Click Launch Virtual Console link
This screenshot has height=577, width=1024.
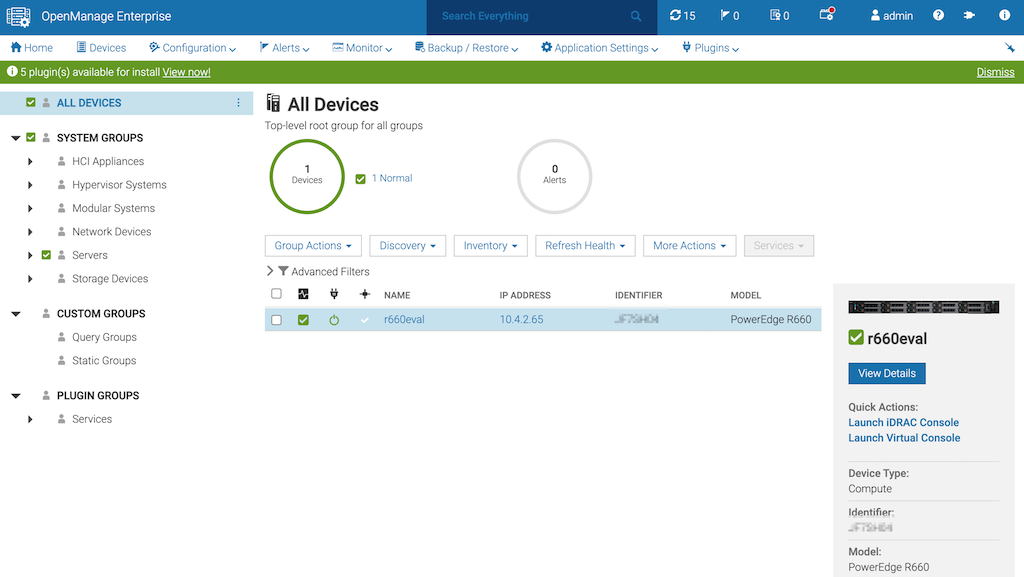904,438
